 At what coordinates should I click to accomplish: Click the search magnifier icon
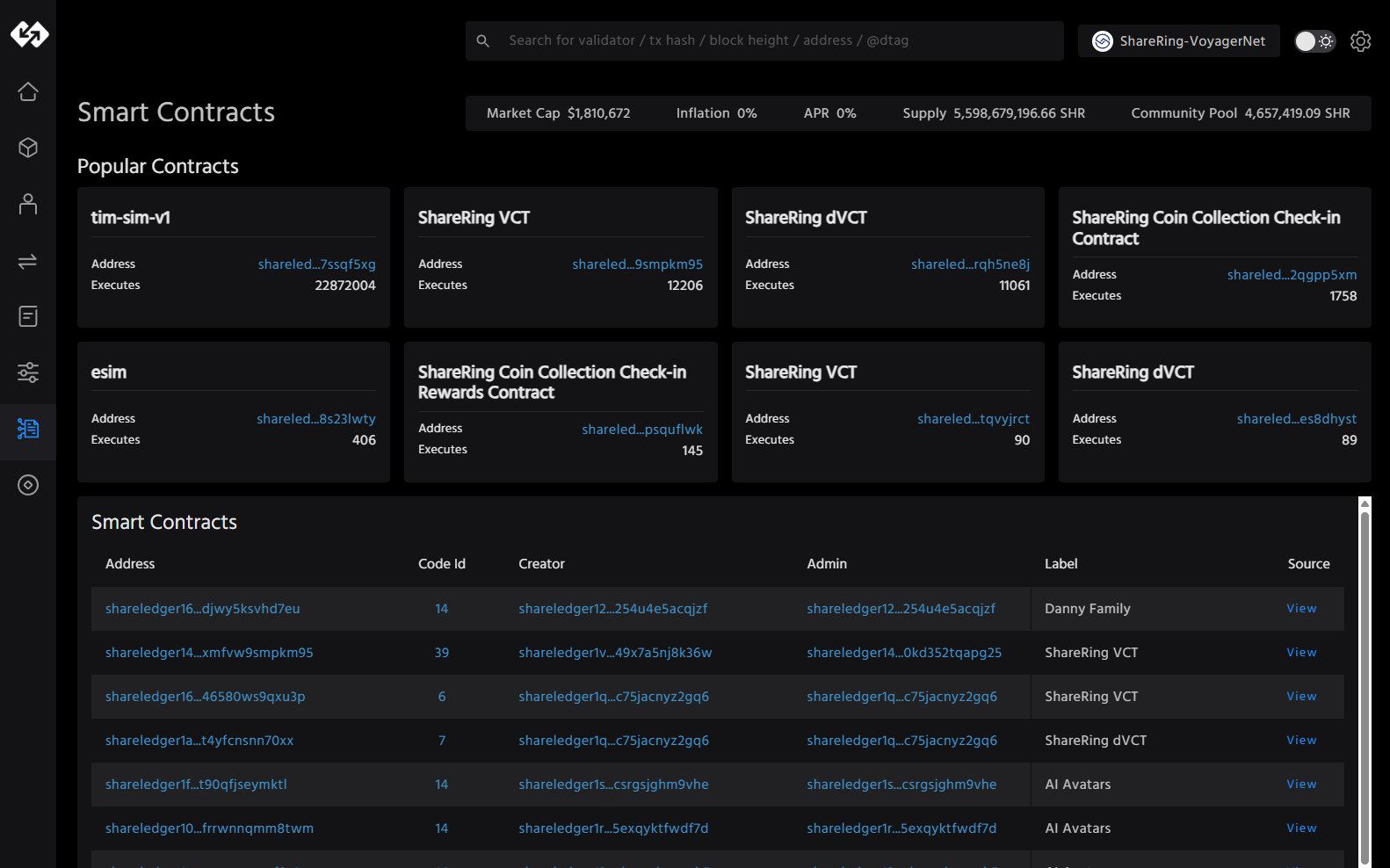coord(482,40)
